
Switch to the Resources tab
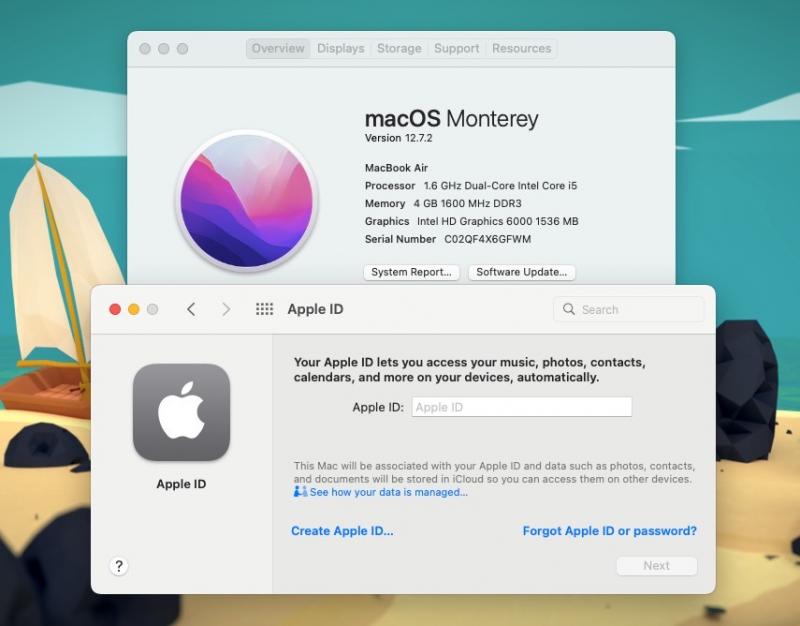521,48
